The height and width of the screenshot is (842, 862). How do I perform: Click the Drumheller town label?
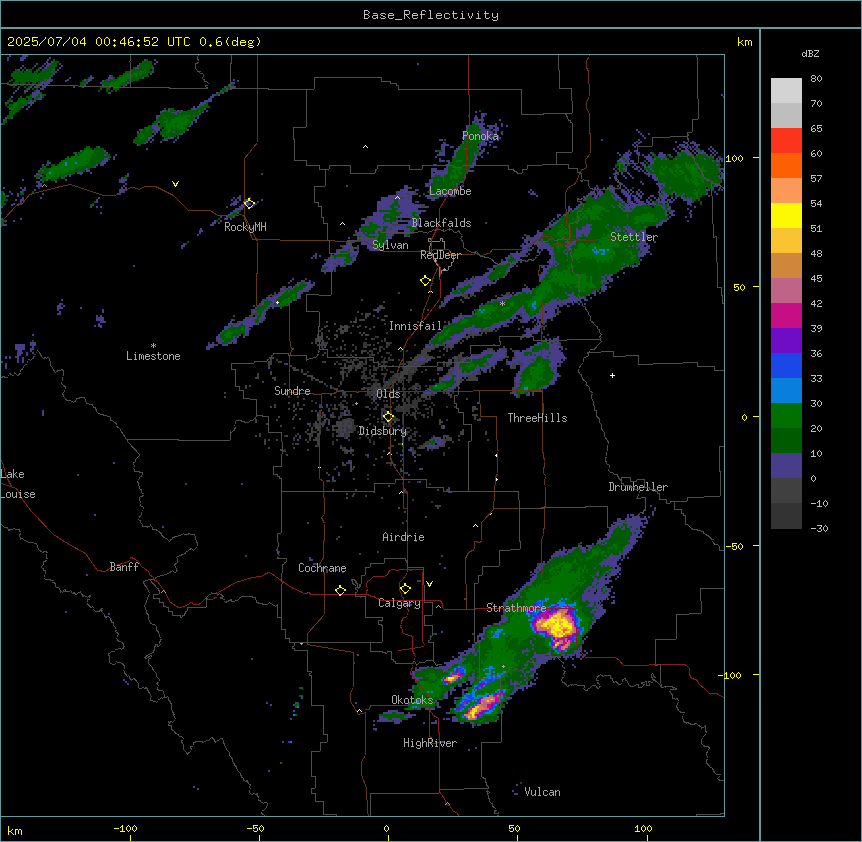pos(638,487)
